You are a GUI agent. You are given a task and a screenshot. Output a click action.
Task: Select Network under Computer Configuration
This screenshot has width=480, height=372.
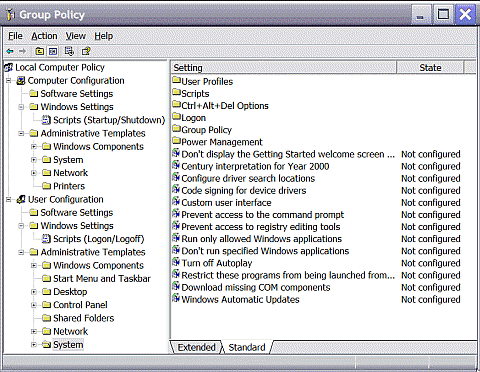coord(71,173)
